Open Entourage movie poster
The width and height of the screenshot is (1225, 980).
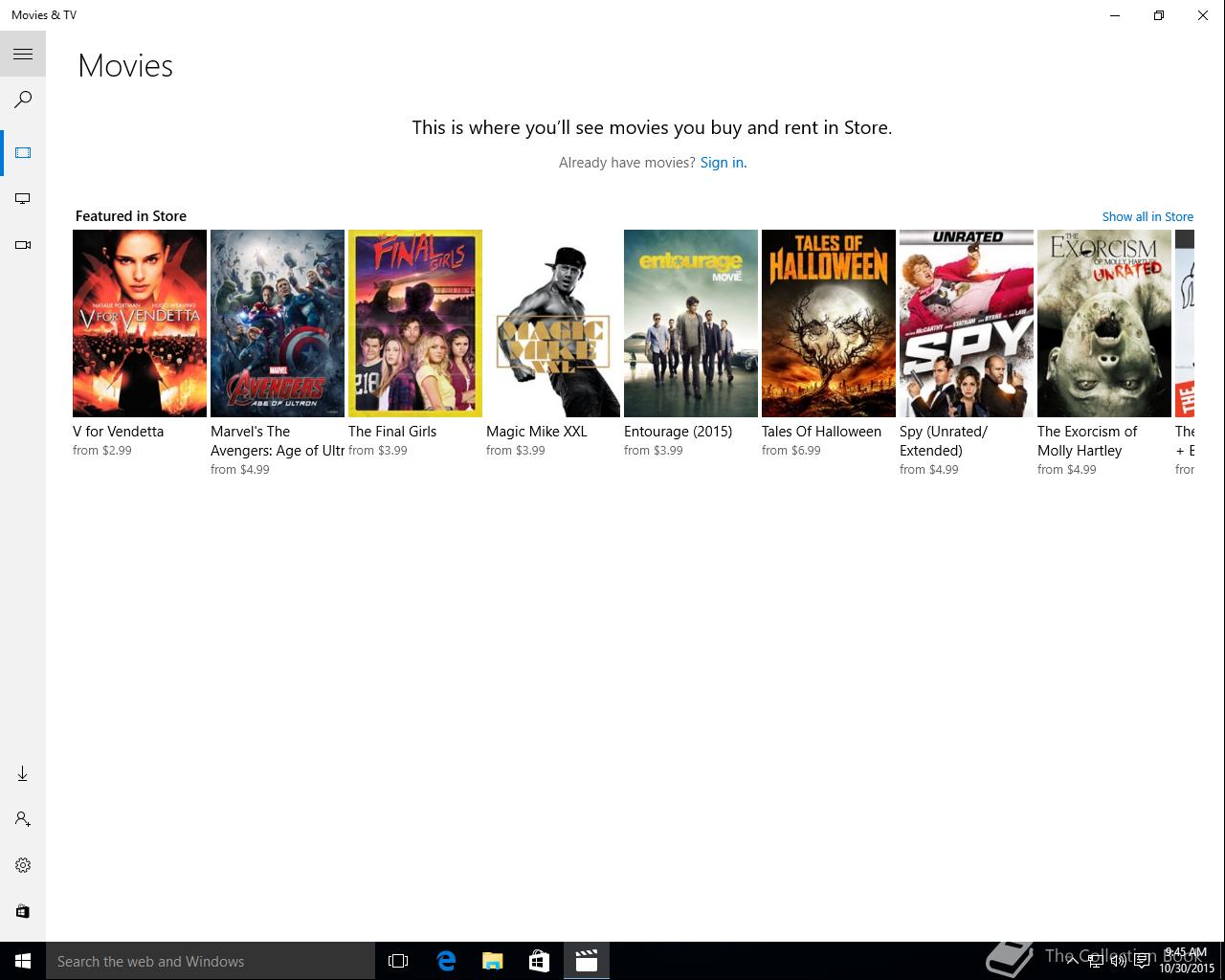[x=691, y=323]
